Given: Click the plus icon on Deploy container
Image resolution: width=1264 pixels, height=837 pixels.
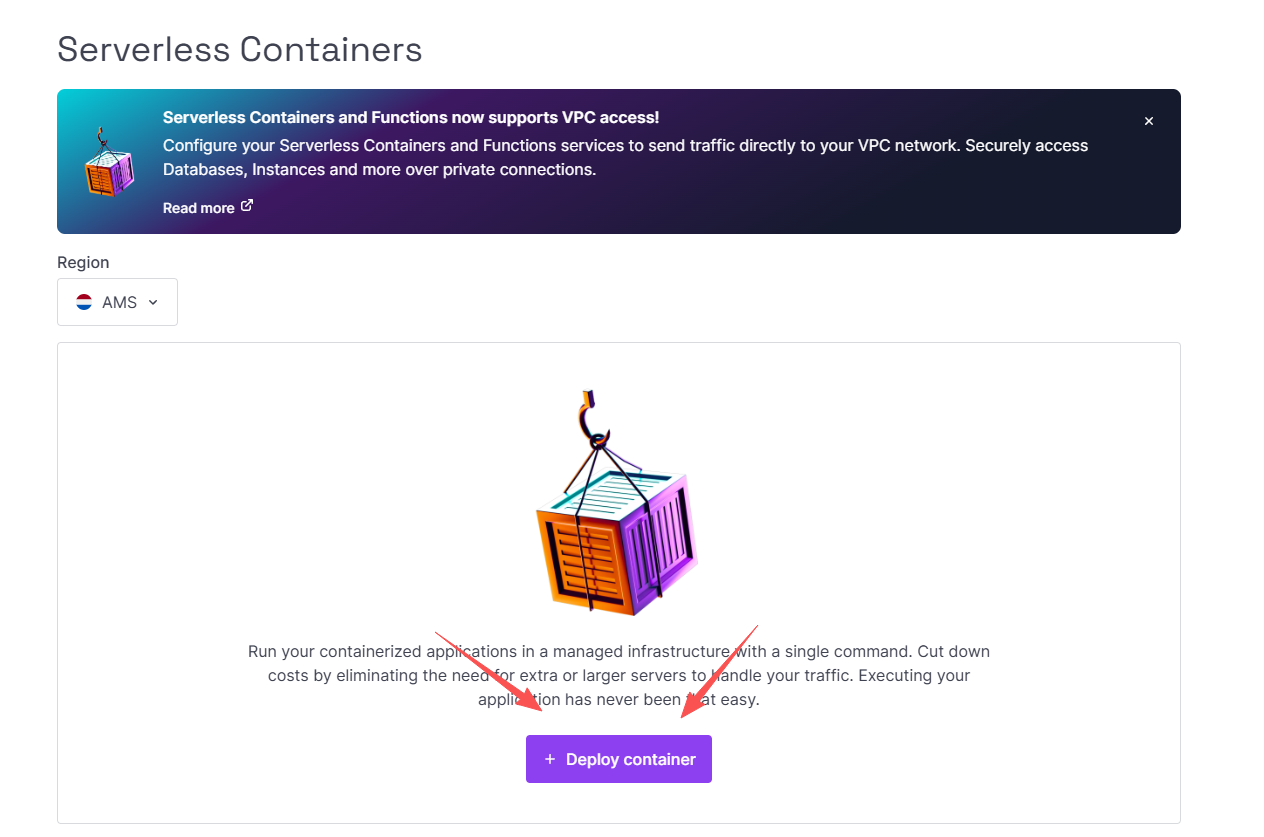Looking at the screenshot, I should 549,760.
